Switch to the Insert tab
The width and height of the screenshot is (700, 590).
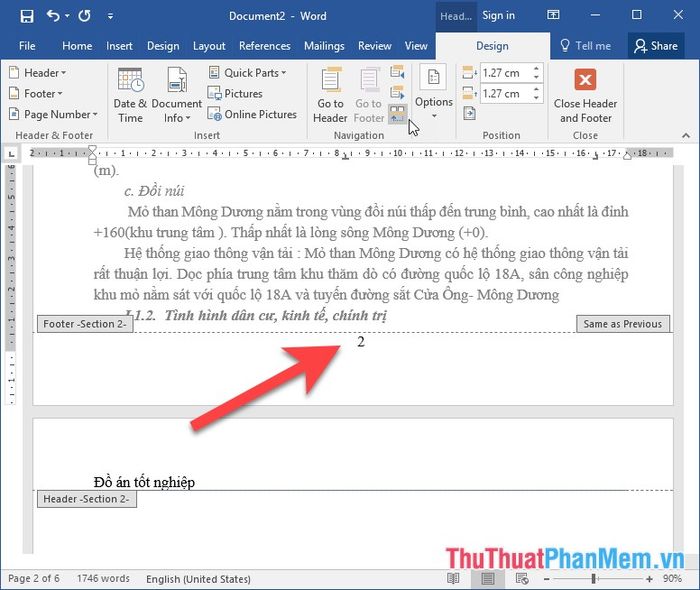(119, 46)
